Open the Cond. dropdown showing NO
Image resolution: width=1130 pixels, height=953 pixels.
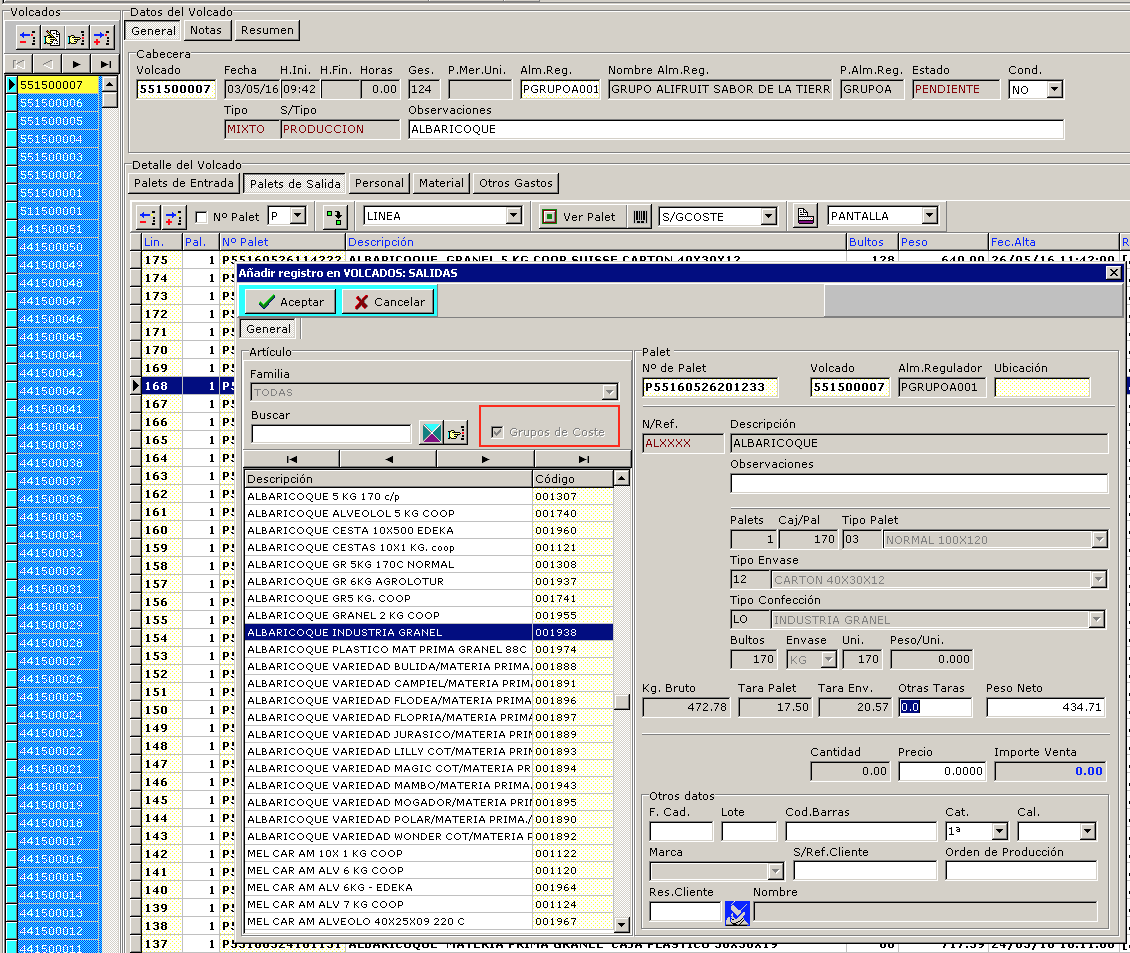(x=1053, y=90)
